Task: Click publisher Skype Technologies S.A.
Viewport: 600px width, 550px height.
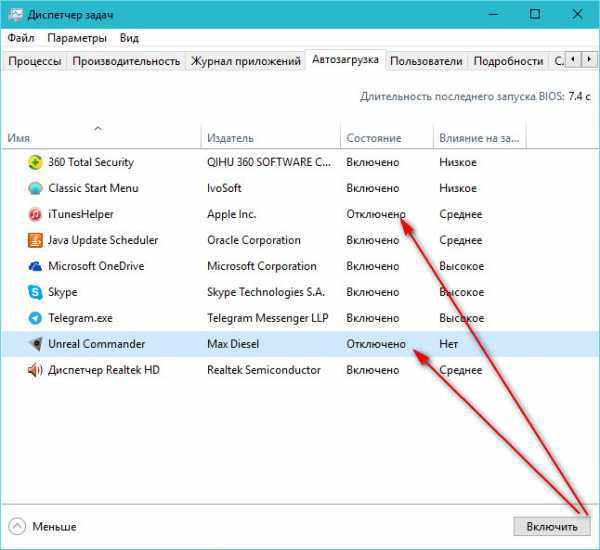Action: pyautogui.click(x=266, y=292)
